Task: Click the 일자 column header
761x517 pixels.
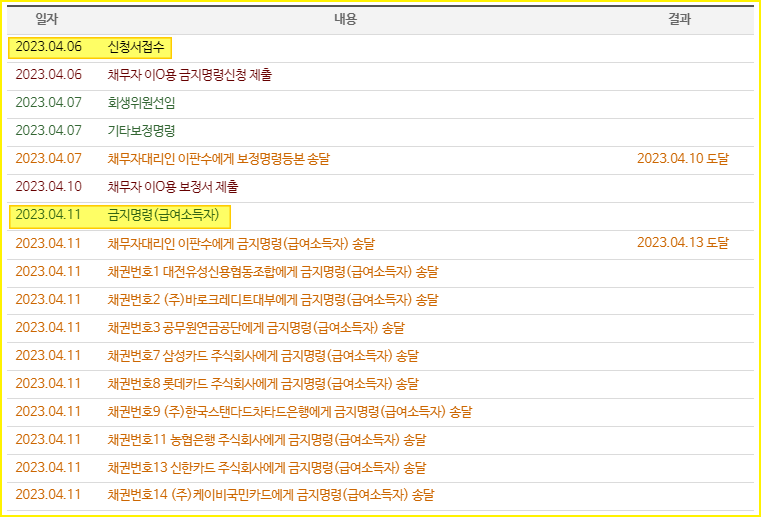Action: 47,19
